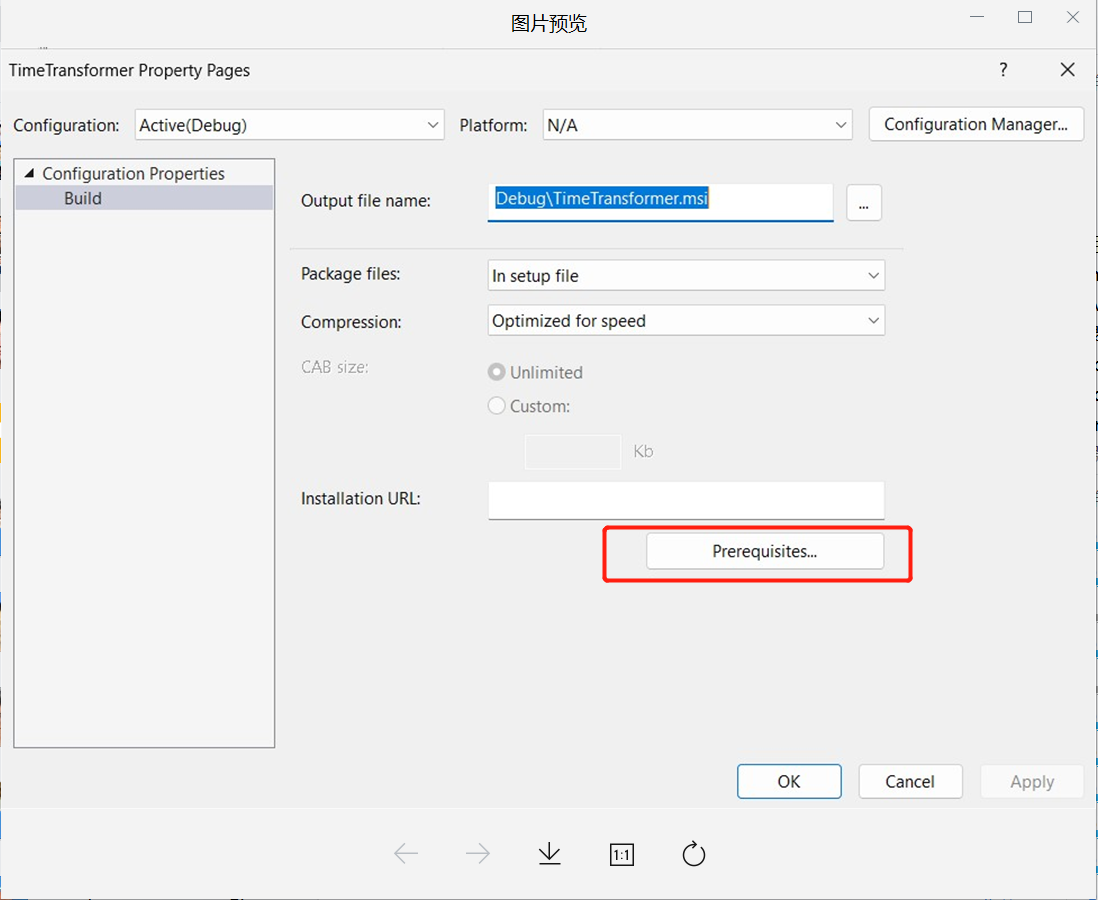Maximize the image preview window
The image size is (1098, 900).
[x=1025, y=17]
